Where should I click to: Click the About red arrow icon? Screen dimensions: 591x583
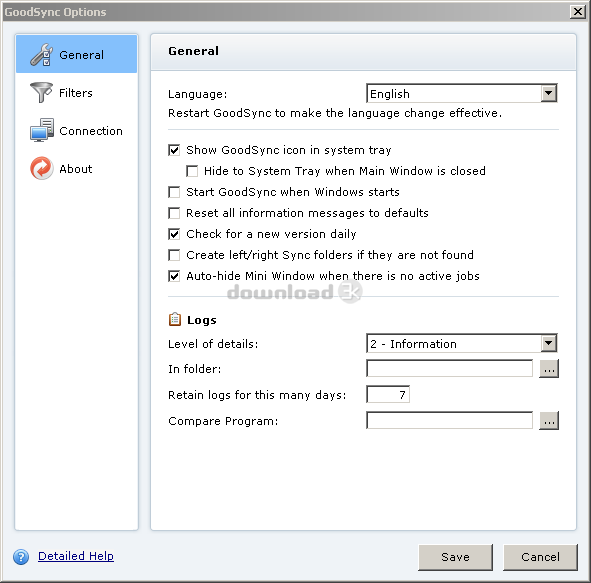41,168
